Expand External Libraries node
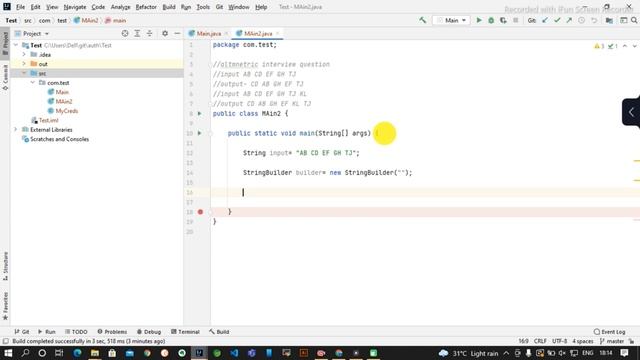The height and width of the screenshot is (360, 640). click(16, 129)
